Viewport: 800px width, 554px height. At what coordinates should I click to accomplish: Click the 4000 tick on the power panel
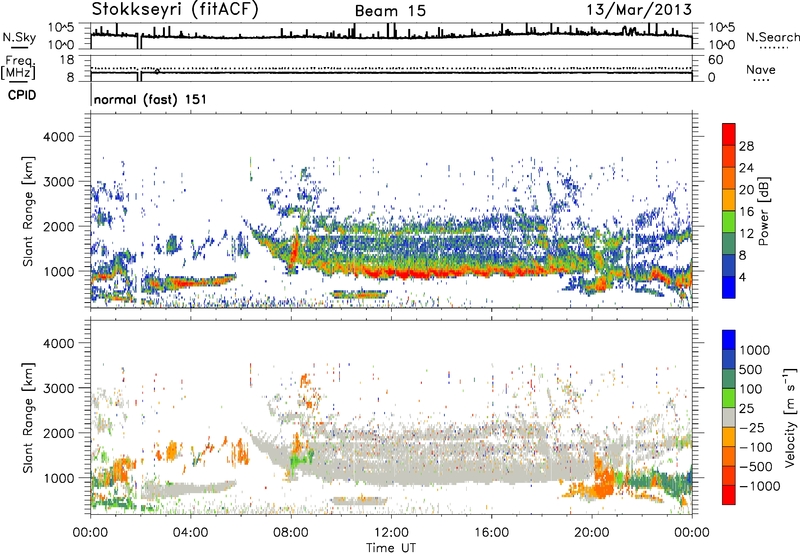pyautogui.click(x=58, y=137)
